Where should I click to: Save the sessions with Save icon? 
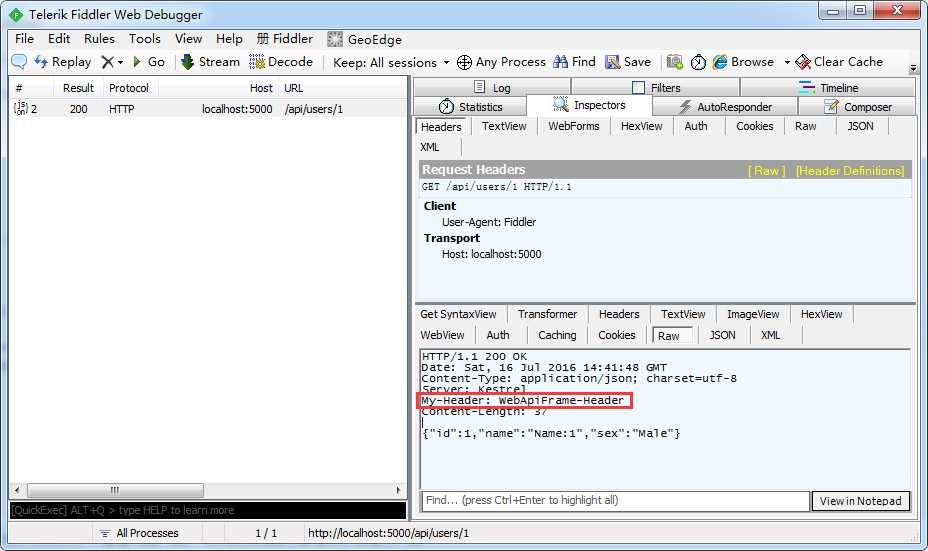click(628, 62)
